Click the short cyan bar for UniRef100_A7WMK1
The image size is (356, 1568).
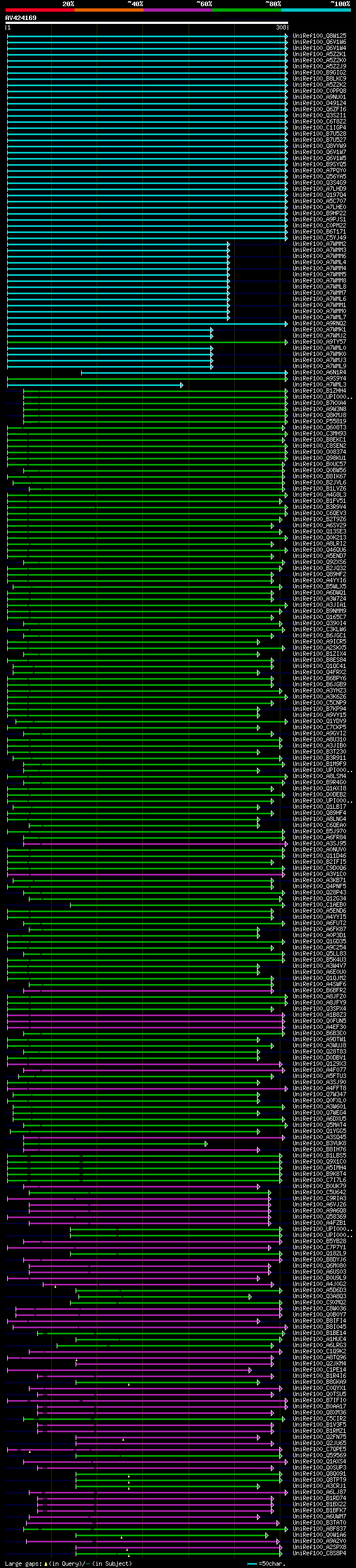pyautogui.click(x=110, y=329)
